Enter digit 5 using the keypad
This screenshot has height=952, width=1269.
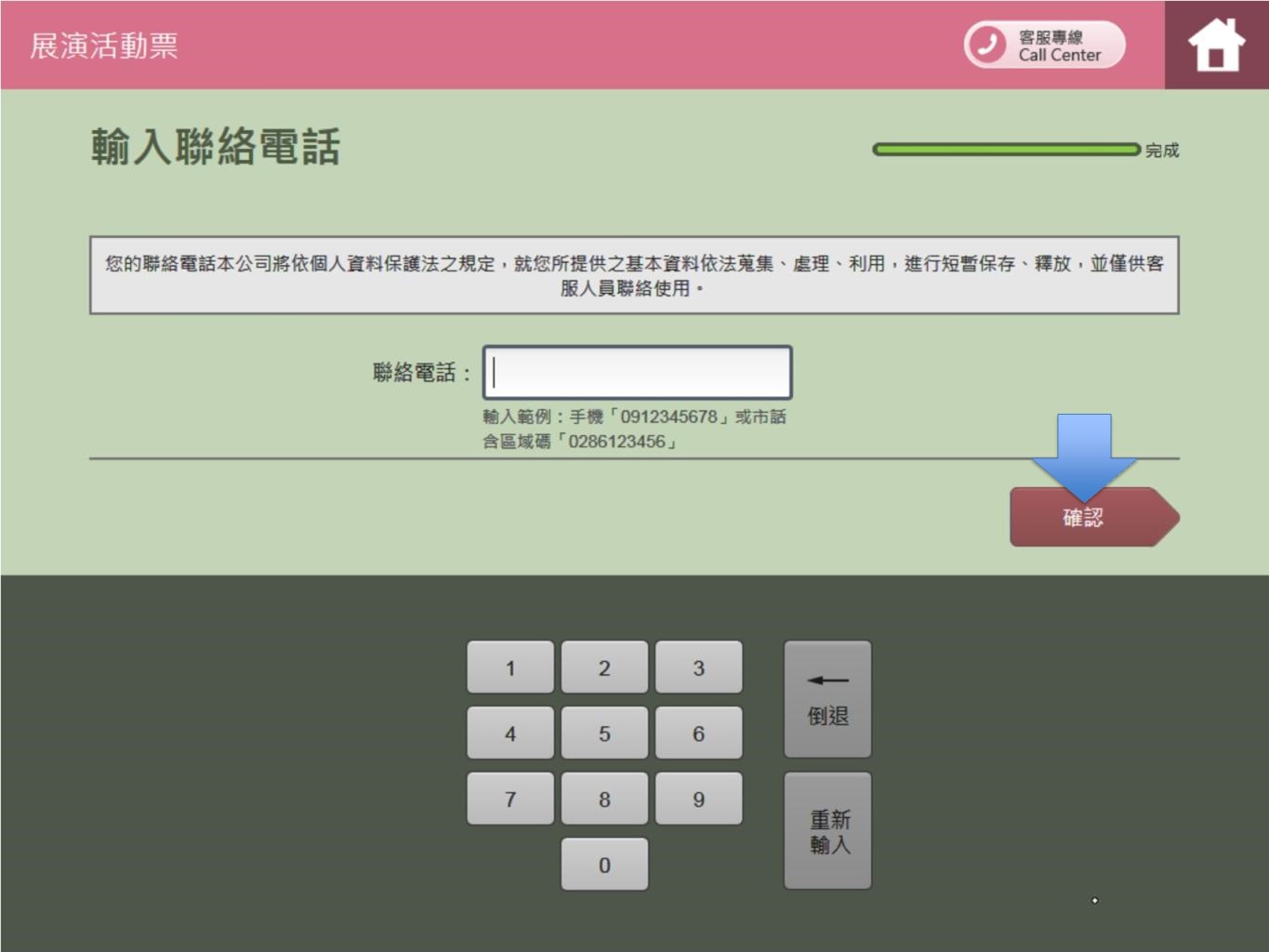point(604,734)
